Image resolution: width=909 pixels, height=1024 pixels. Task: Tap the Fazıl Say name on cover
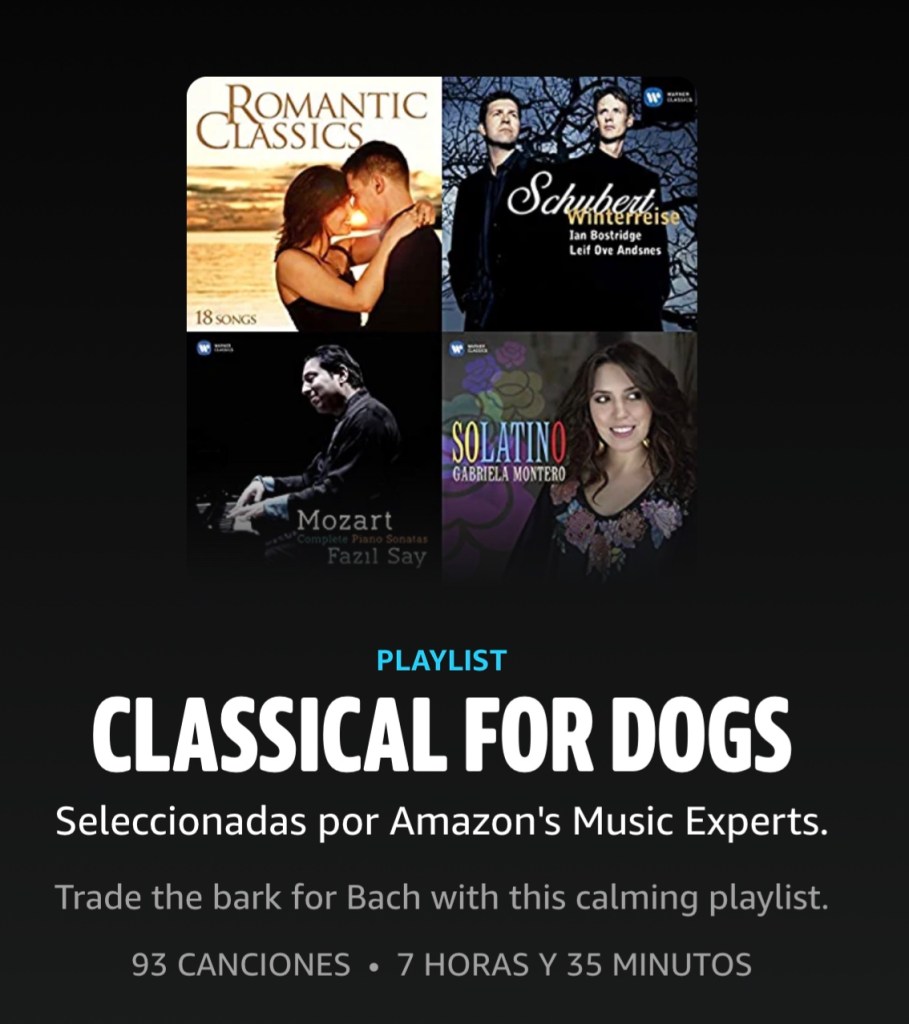click(x=377, y=556)
